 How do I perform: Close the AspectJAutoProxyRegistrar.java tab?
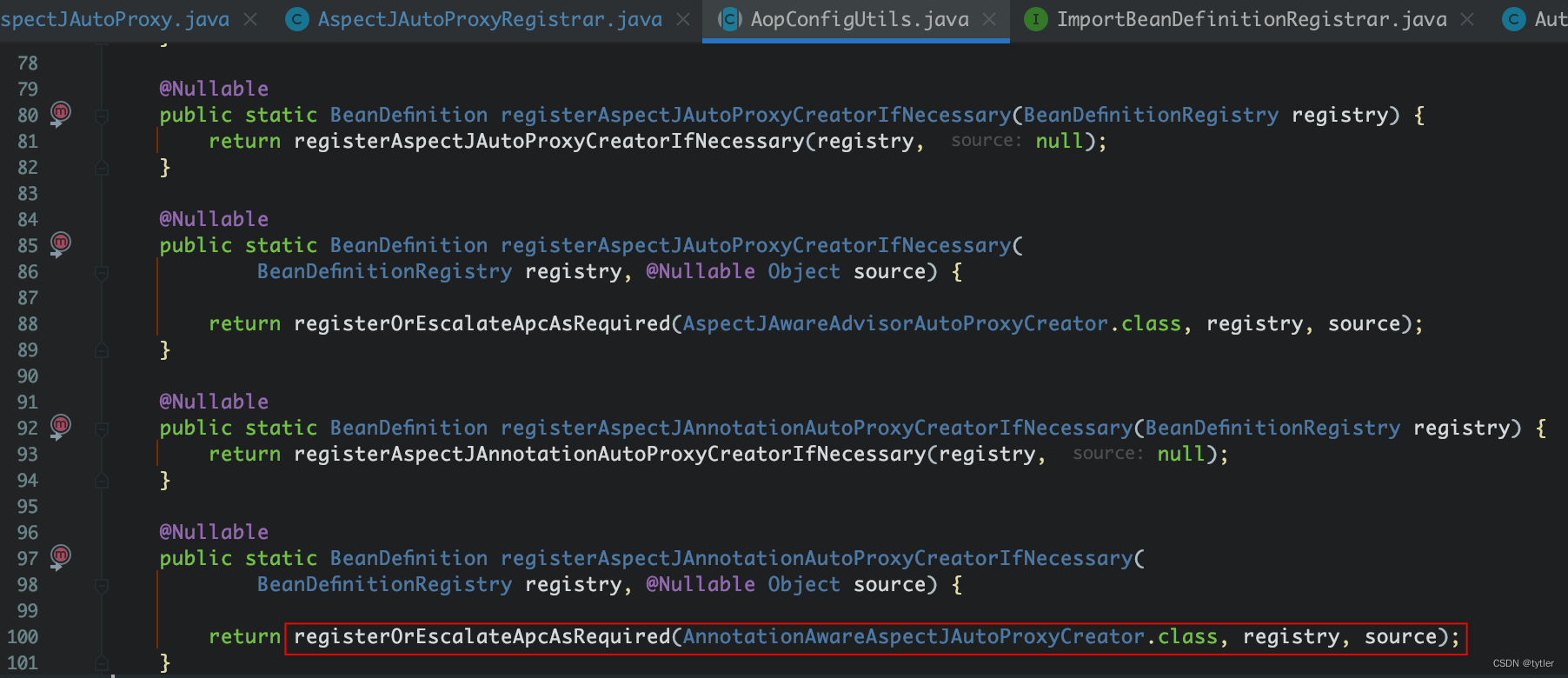[x=684, y=19]
